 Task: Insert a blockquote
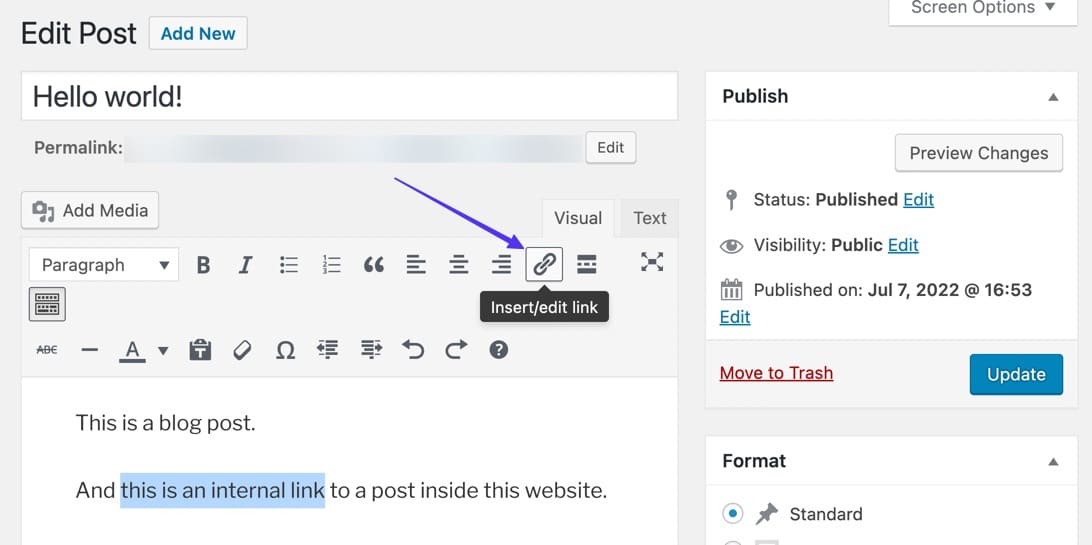tap(373, 265)
